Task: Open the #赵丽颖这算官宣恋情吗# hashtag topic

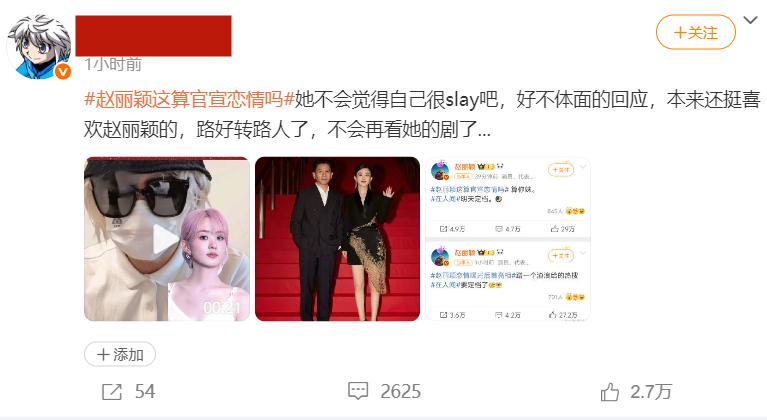Action: pyautogui.click(x=189, y=100)
